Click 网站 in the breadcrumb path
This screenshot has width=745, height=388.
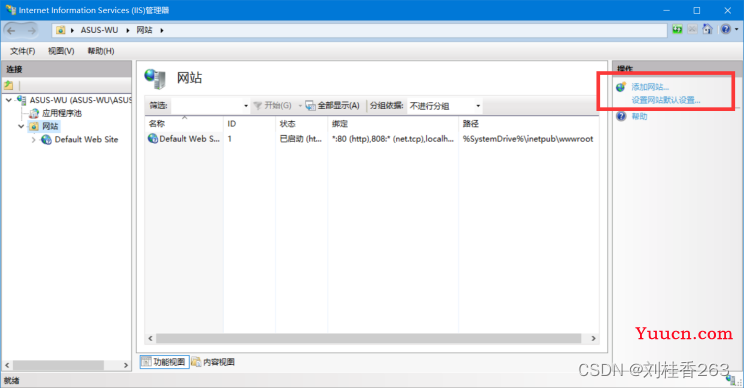(x=144, y=30)
